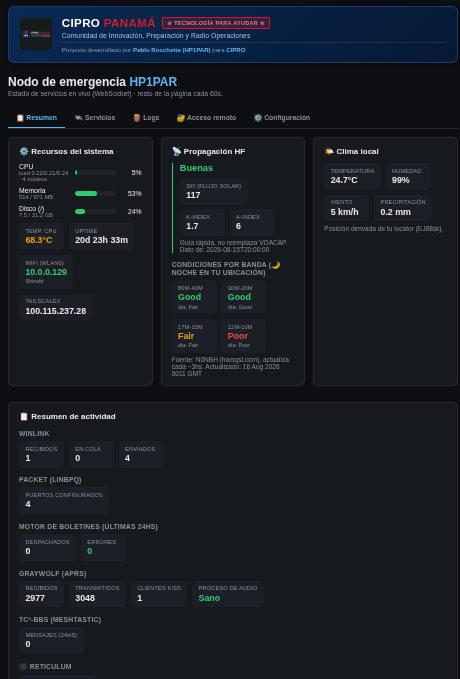Click the Humedad value 99%
The image size is (460, 679).
(401, 180)
